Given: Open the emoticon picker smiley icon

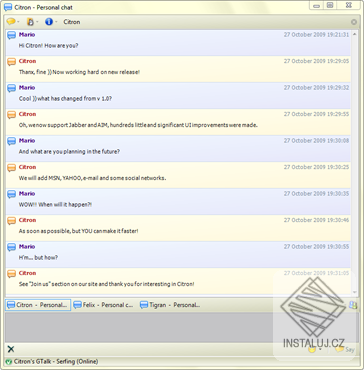Looking at the screenshot, I should 312,350.
